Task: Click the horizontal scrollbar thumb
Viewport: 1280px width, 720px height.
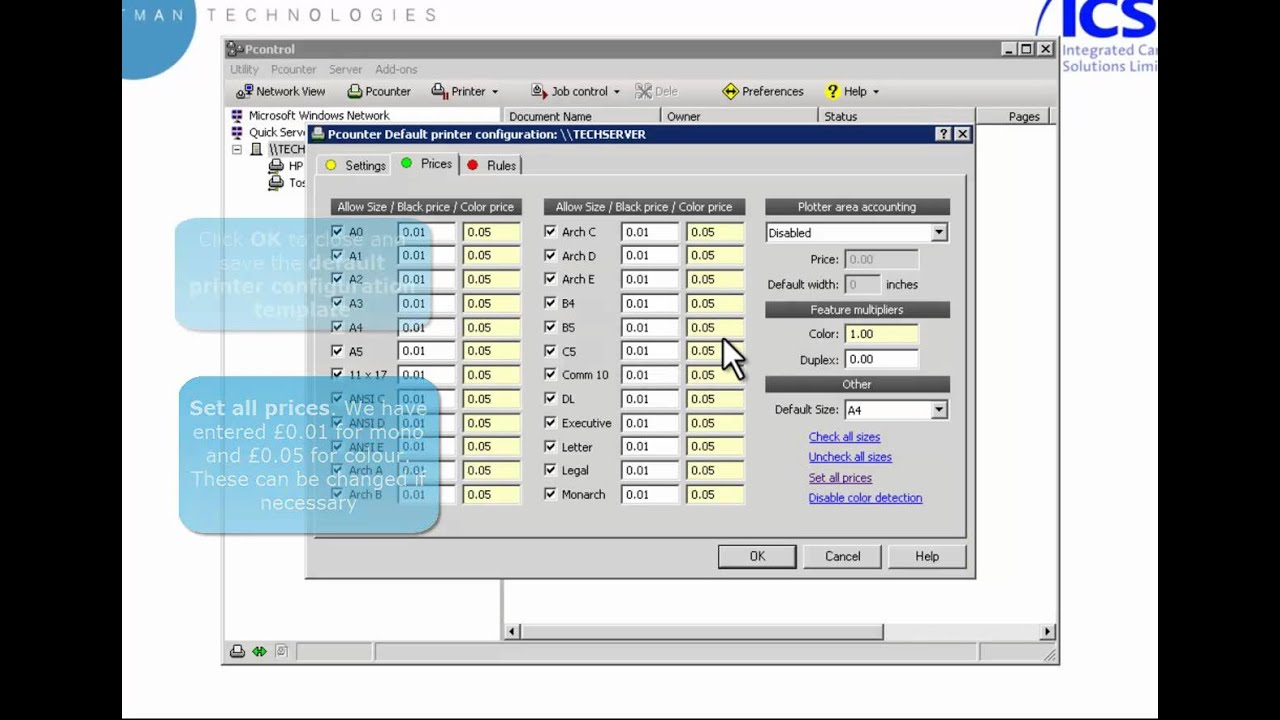Action: (x=701, y=632)
